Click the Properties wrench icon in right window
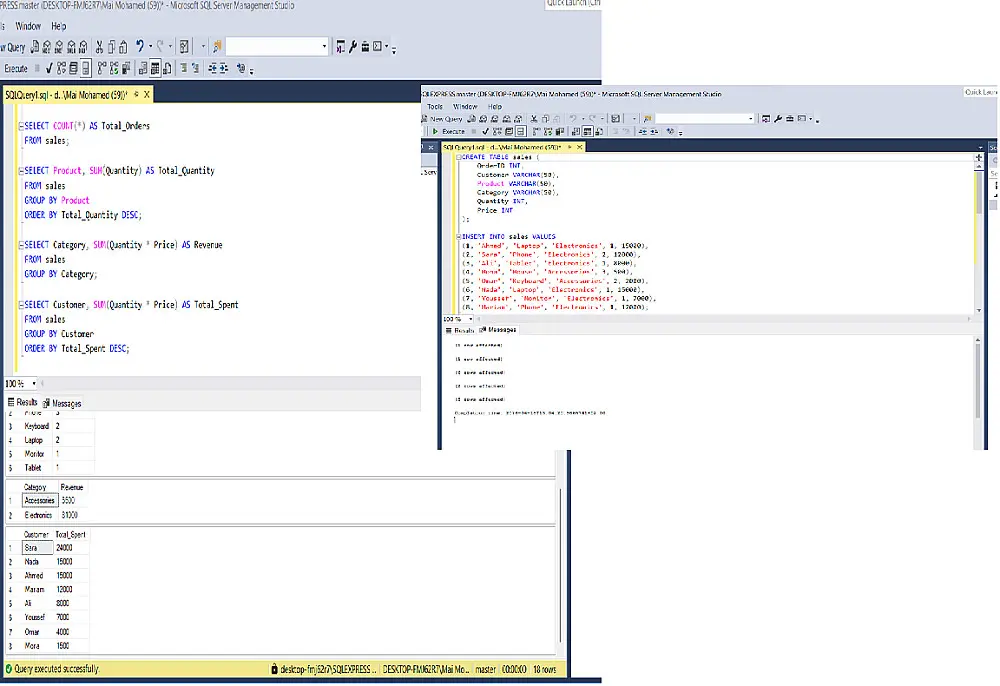 tap(777, 119)
